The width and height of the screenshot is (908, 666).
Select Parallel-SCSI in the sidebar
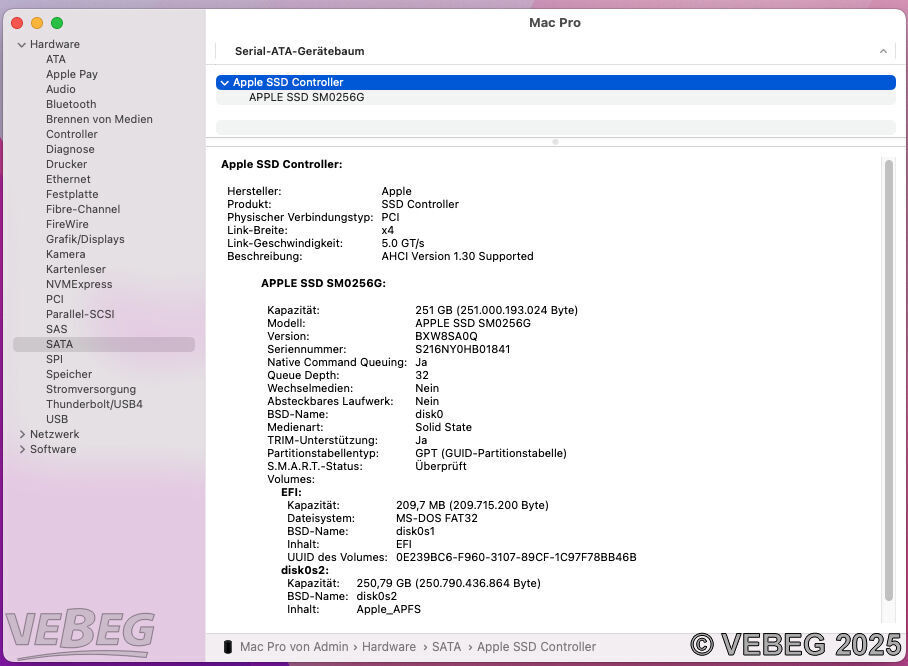tap(80, 314)
